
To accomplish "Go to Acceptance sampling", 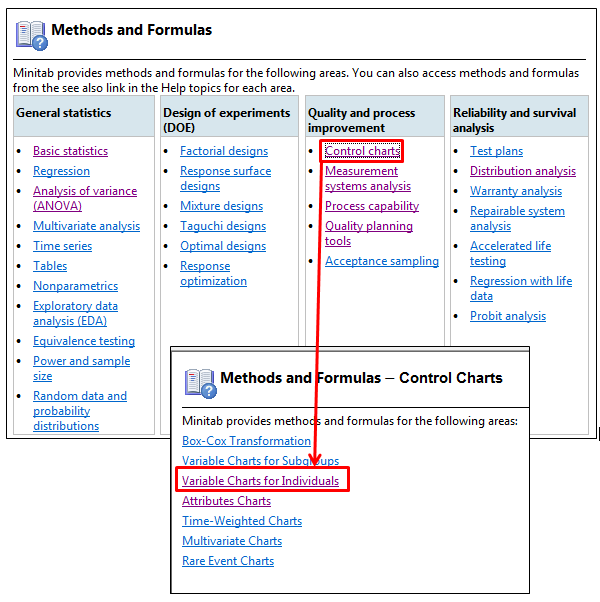I will [382, 261].
